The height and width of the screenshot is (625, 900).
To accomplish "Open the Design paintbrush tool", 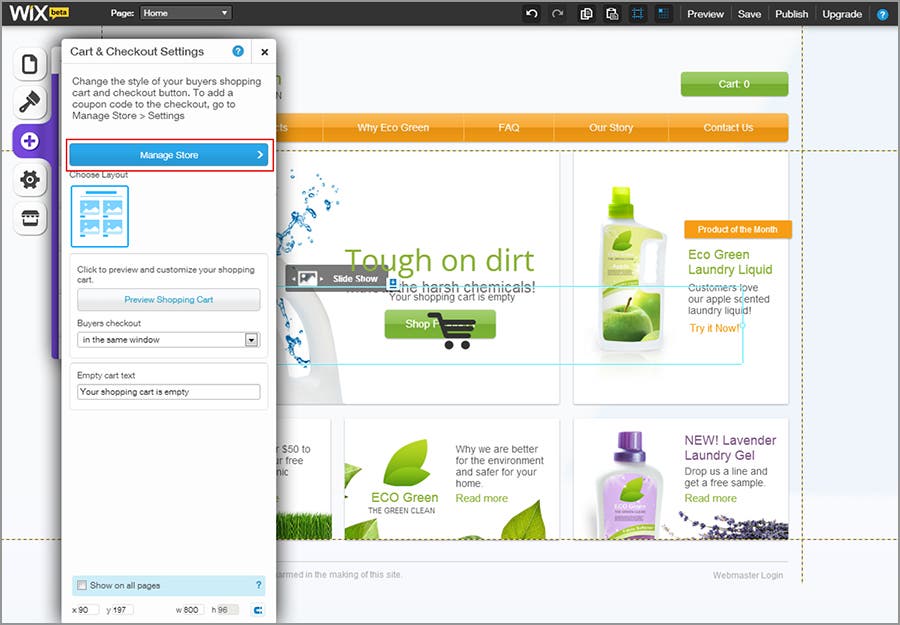I will click(29, 103).
